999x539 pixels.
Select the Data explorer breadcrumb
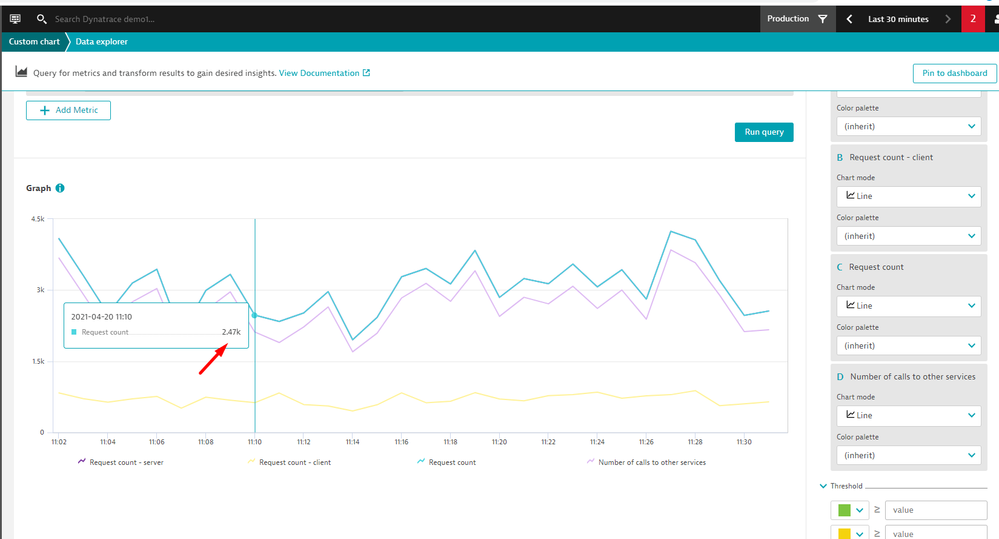point(101,42)
